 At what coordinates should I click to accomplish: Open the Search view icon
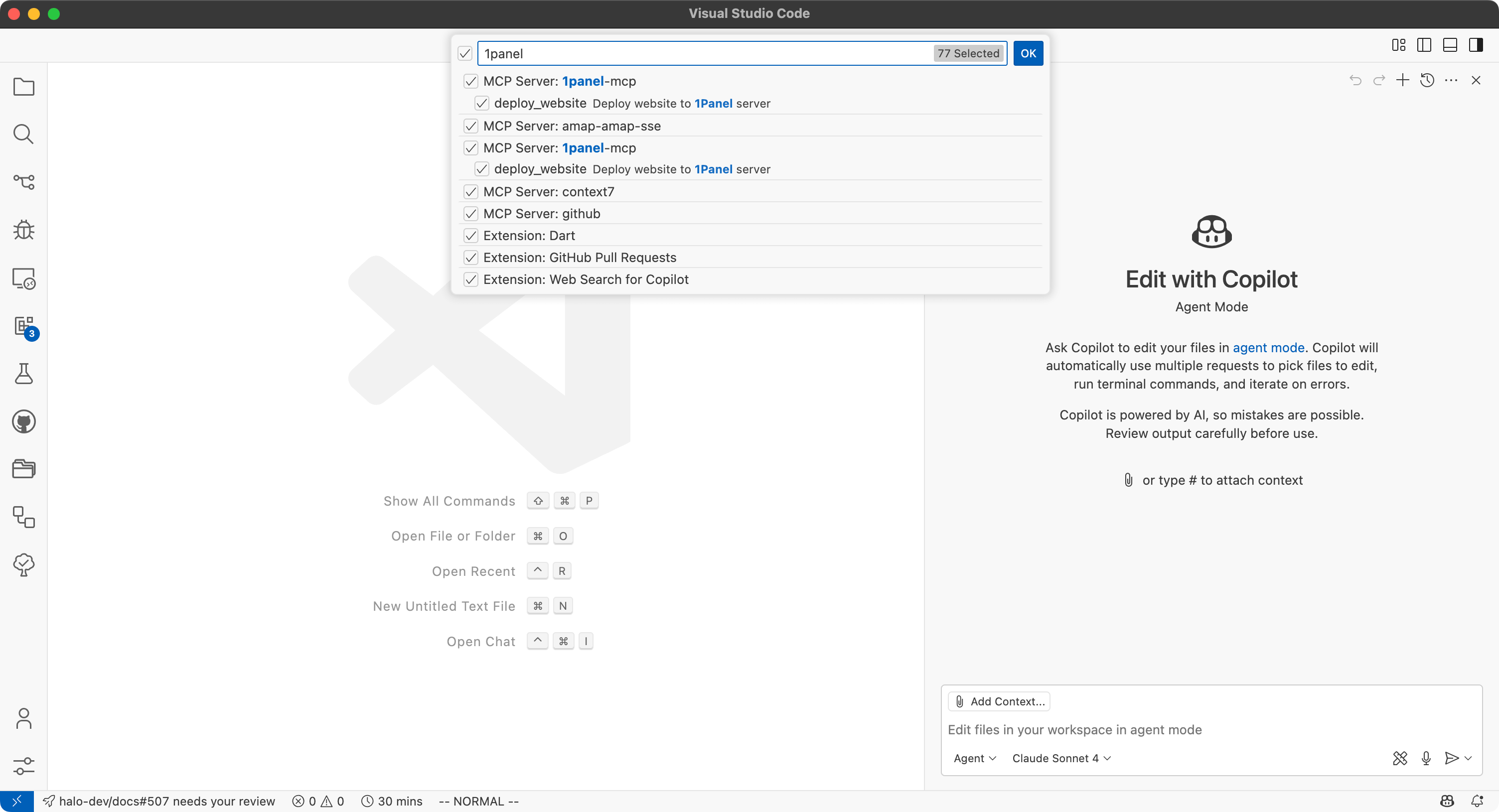[23, 135]
